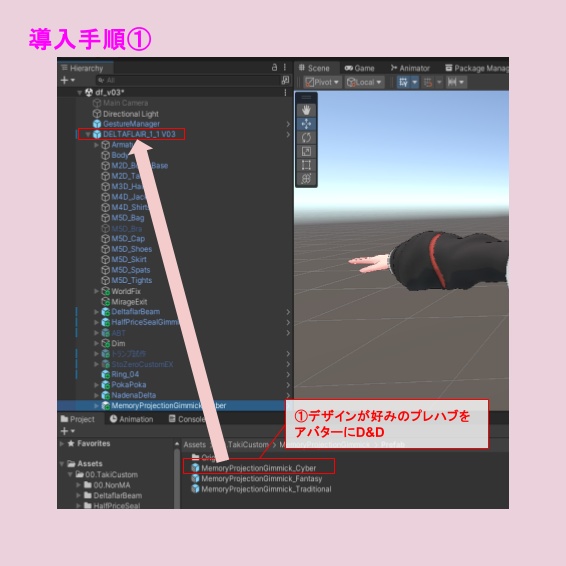Click the Ring_04 prefab icon
The image size is (566, 566).
pos(105,374)
